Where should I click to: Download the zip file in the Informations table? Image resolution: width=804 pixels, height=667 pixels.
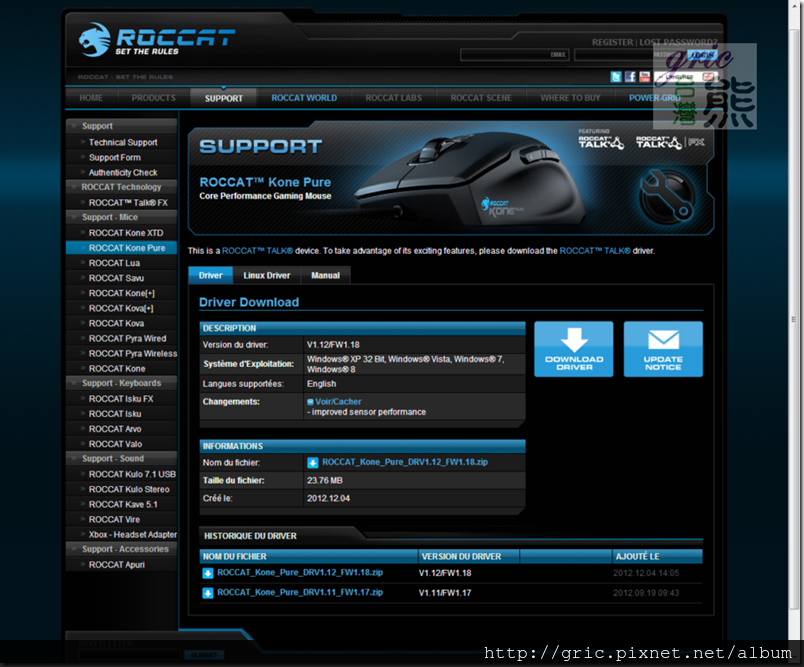405,462
